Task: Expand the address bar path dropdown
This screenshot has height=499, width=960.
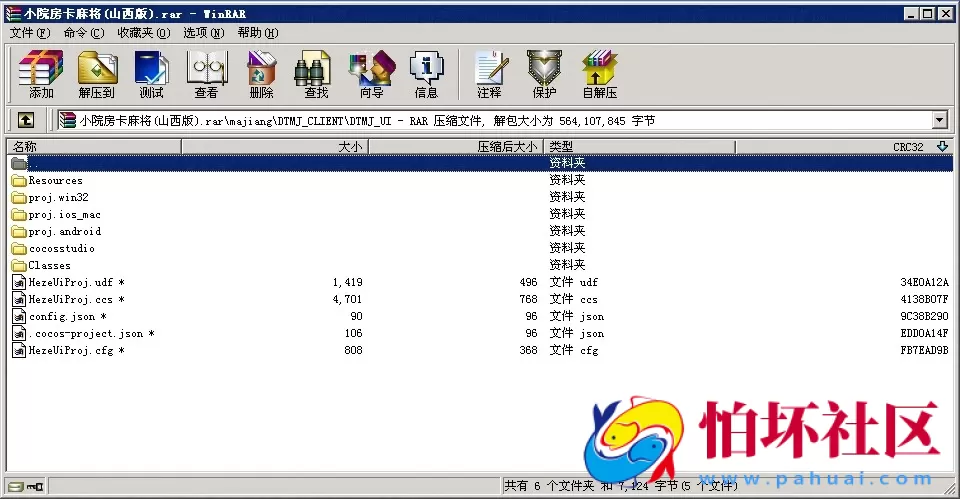Action: (x=940, y=120)
